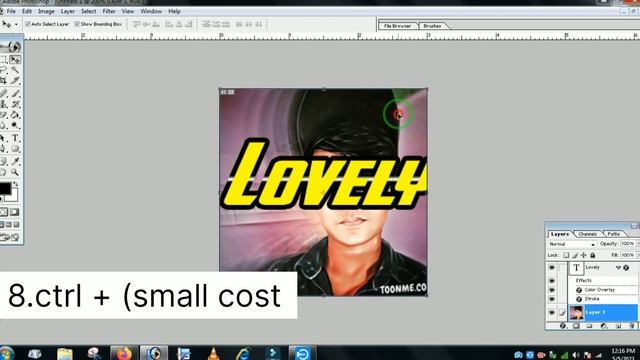The height and width of the screenshot is (360, 640).
Task: Select the History Brush tool
Action: [16, 104]
